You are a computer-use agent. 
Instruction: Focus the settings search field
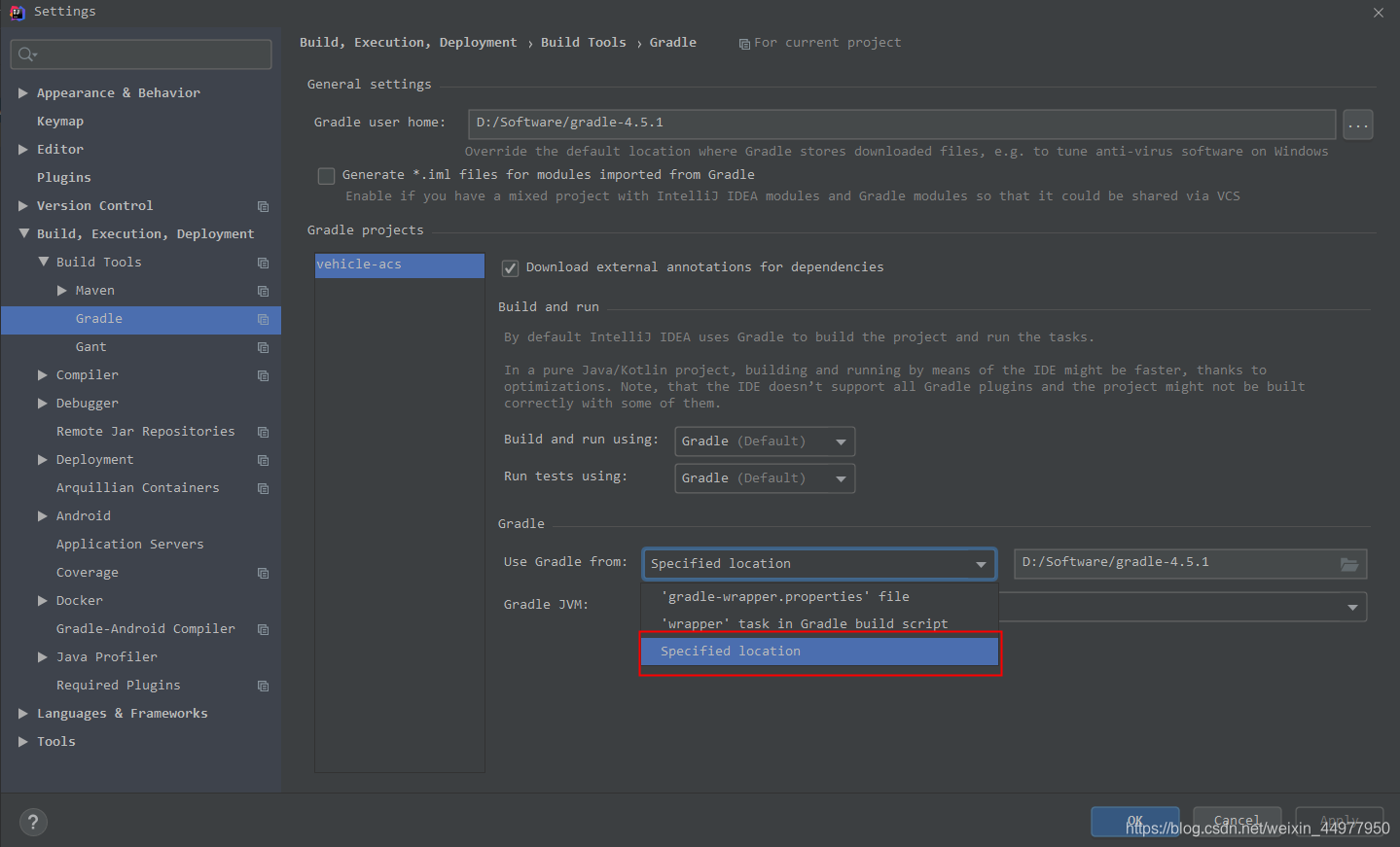(141, 54)
